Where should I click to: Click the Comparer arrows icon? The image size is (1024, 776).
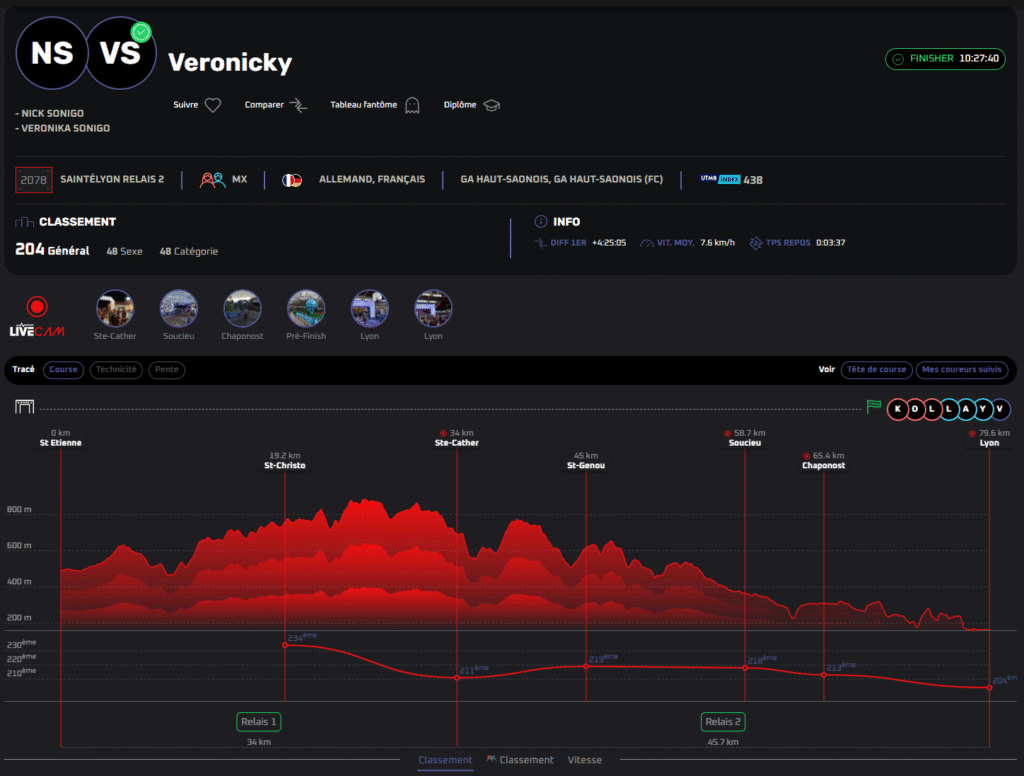pos(298,105)
